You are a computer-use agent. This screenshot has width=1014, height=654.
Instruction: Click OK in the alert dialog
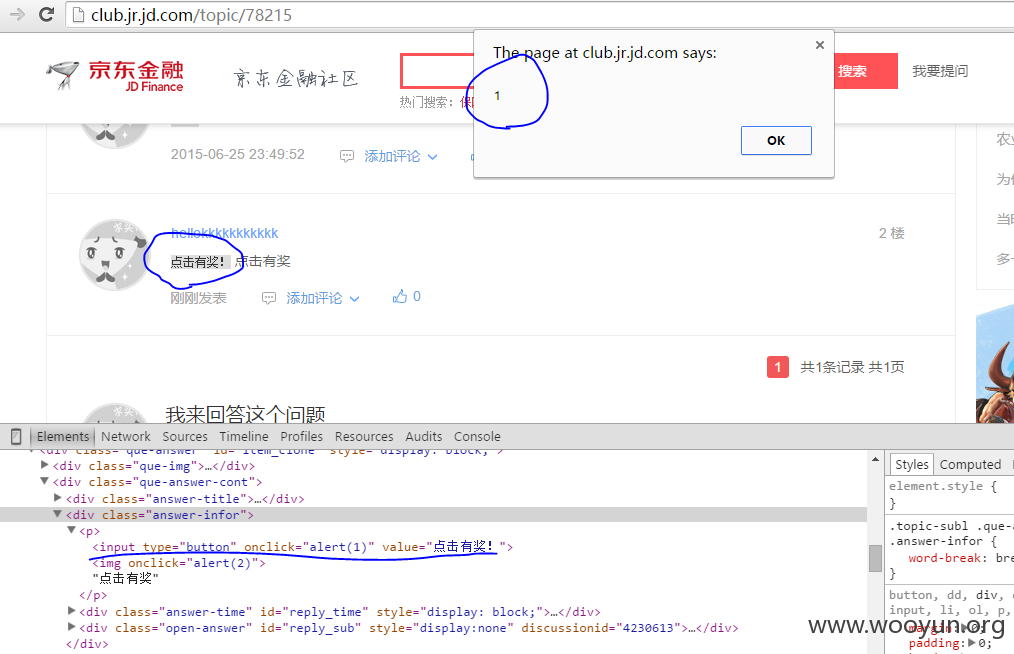[x=776, y=140]
